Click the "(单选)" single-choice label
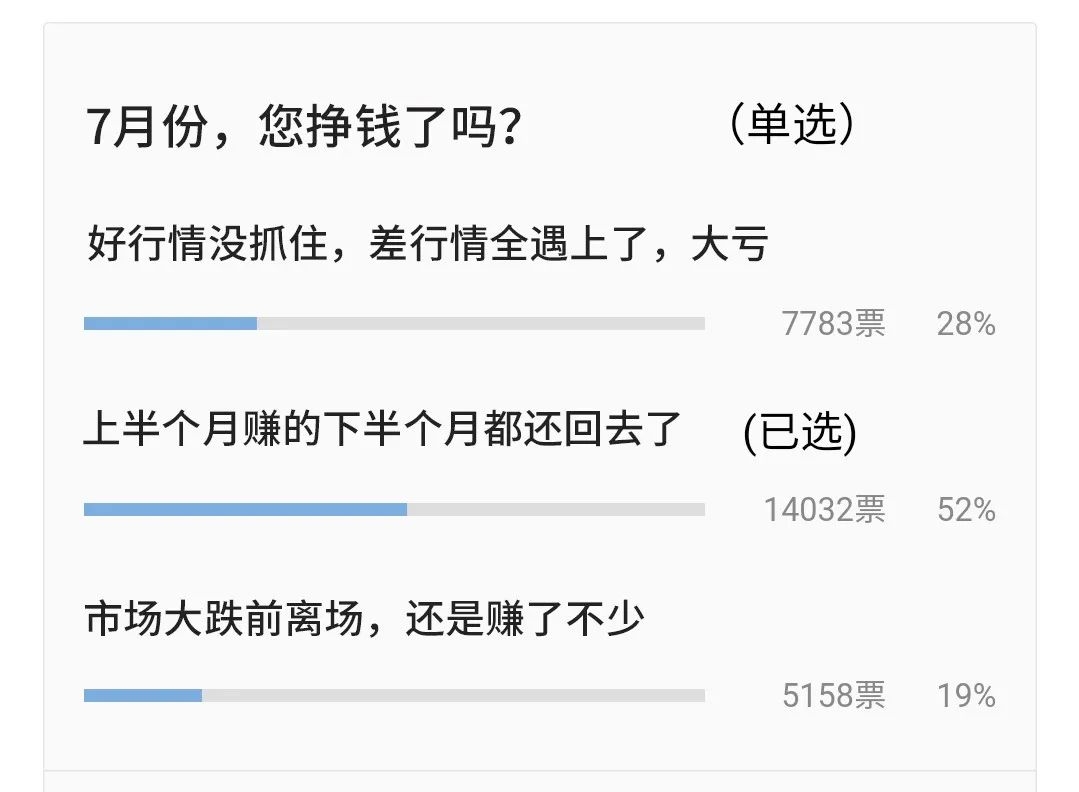Viewport: 1079px width, 792px height. [x=791, y=127]
